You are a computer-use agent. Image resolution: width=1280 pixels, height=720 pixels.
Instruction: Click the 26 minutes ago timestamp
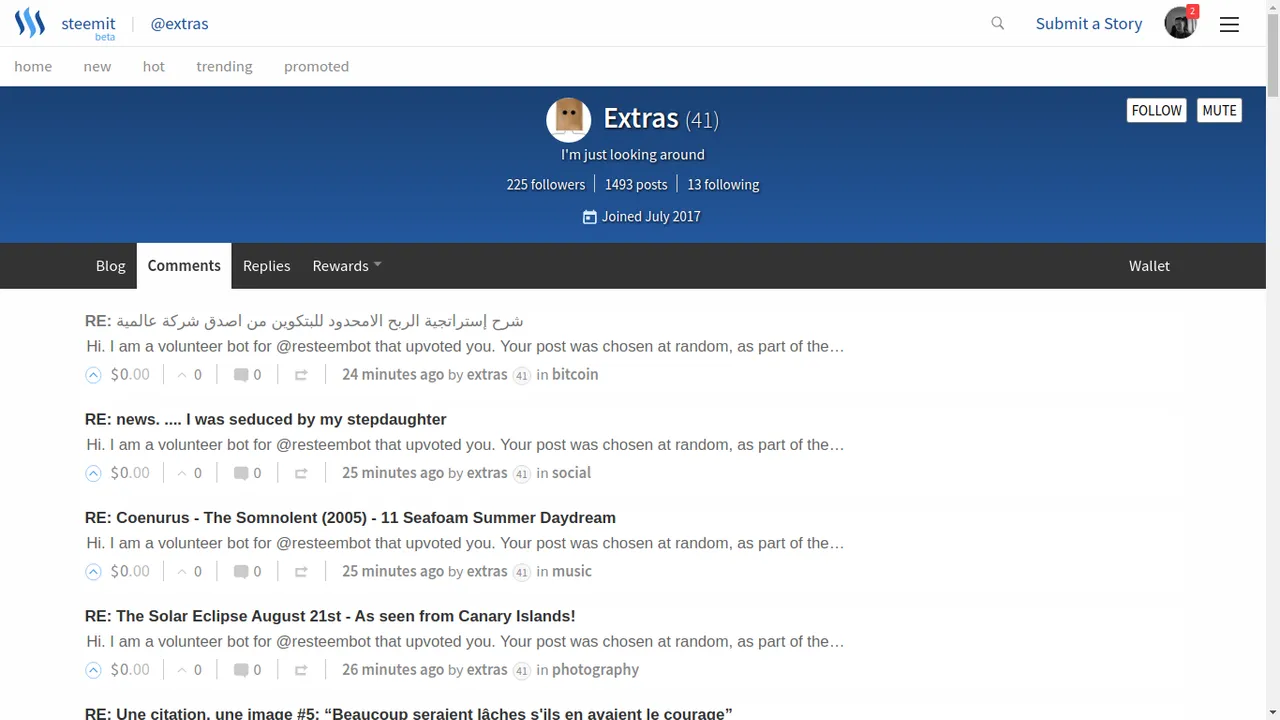pos(393,670)
